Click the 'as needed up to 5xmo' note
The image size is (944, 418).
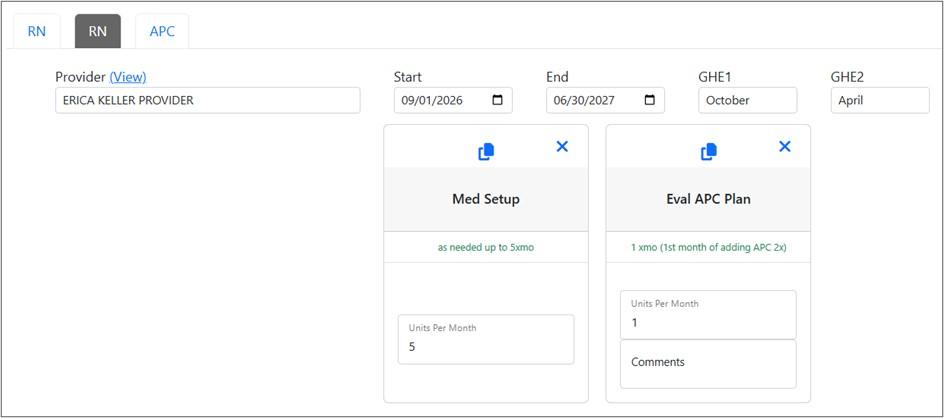coord(486,248)
